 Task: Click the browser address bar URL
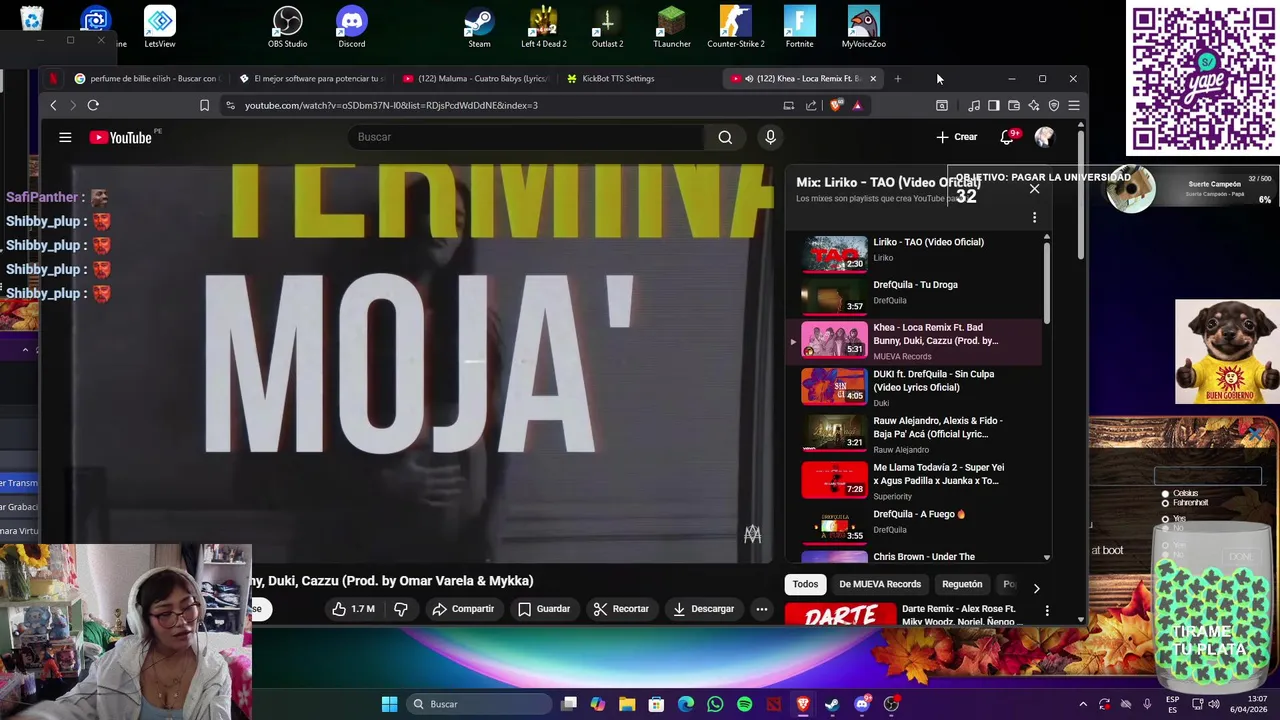(x=391, y=105)
